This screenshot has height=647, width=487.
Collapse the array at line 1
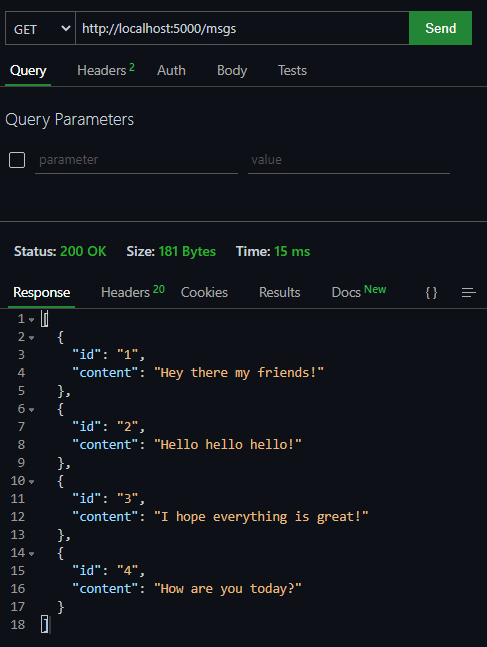pyautogui.click(x=32, y=320)
